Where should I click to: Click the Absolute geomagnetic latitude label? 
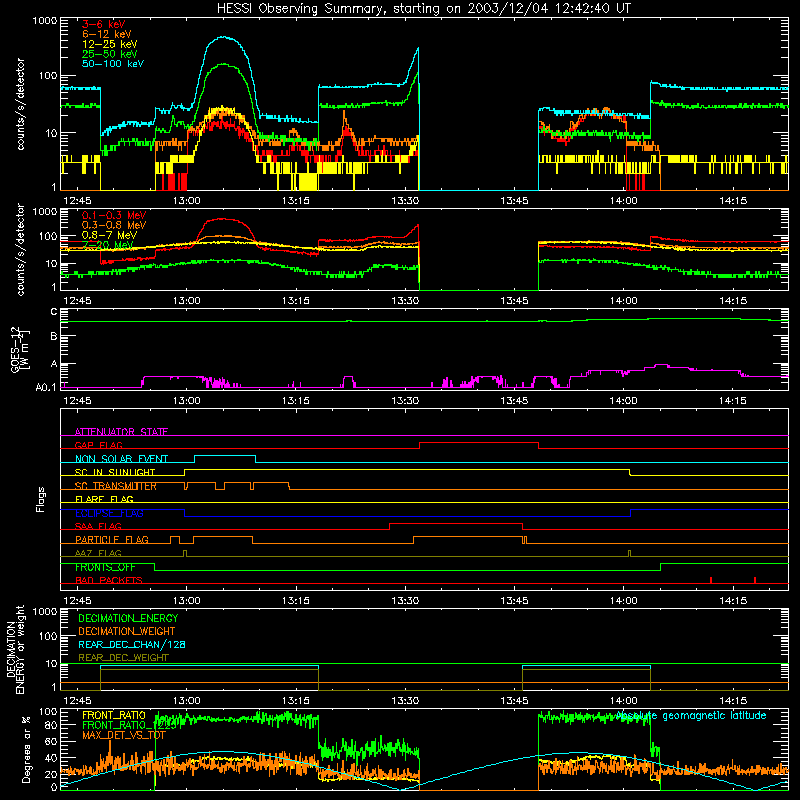point(691,716)
